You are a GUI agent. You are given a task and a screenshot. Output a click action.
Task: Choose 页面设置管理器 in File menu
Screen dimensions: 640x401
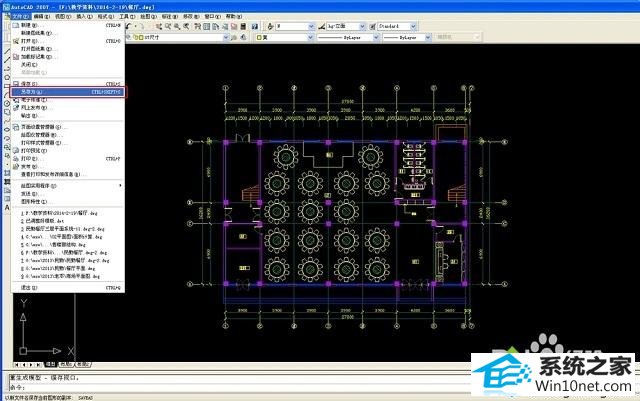[67, 127]
